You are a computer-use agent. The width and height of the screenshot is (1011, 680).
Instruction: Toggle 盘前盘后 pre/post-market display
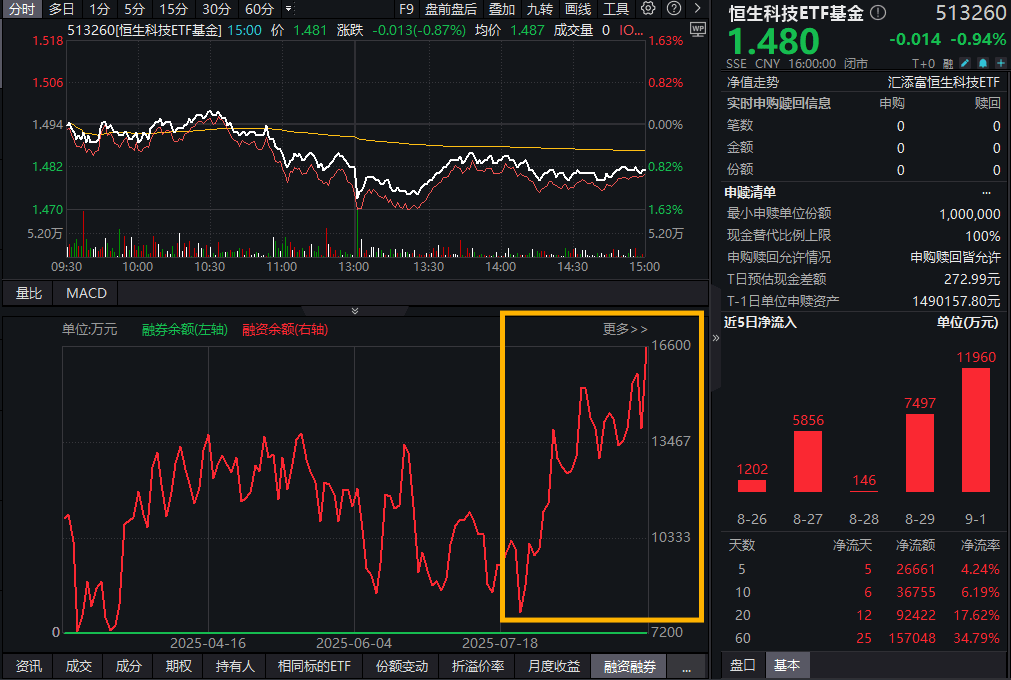point(450,9)
